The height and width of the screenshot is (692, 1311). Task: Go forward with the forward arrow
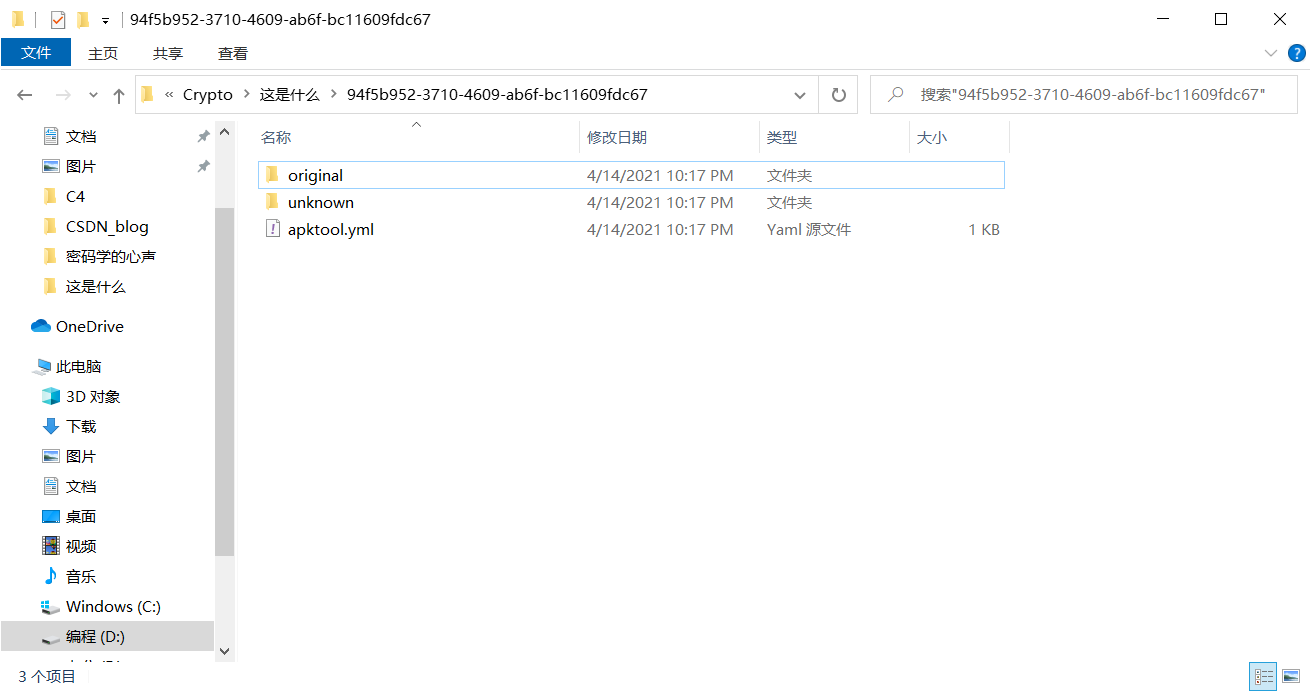[62, 95]
